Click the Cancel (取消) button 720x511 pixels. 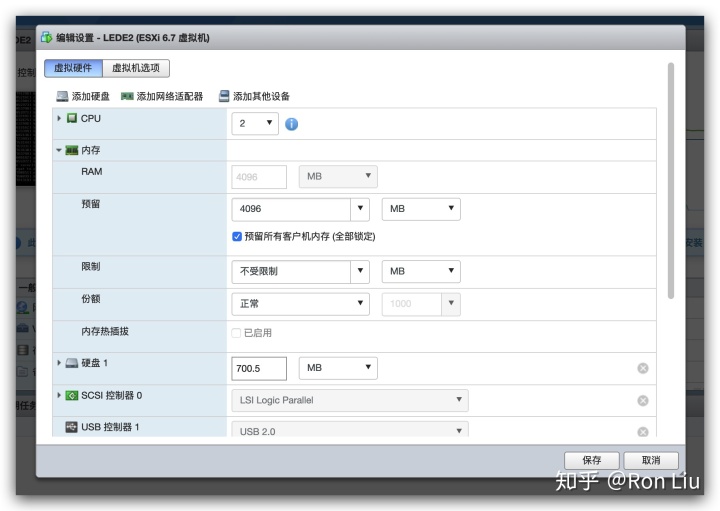click(x=651, y=460)
